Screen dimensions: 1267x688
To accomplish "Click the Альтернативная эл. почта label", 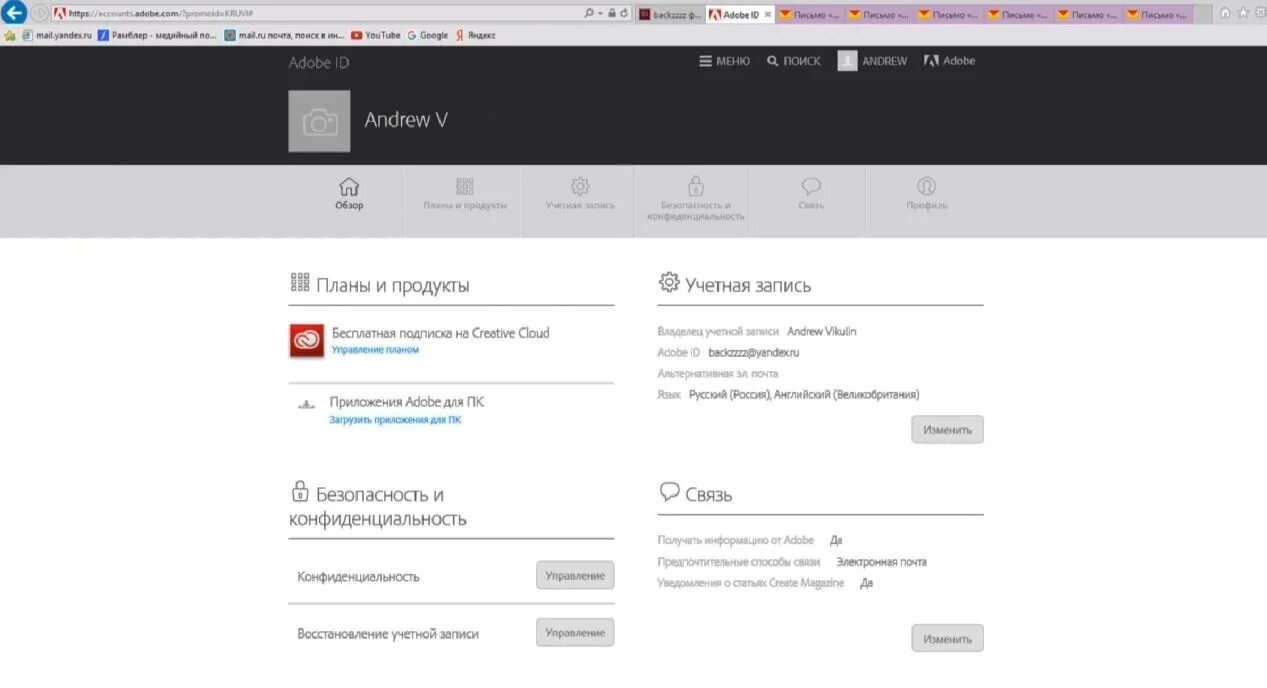I will click(x=718, y=373).
